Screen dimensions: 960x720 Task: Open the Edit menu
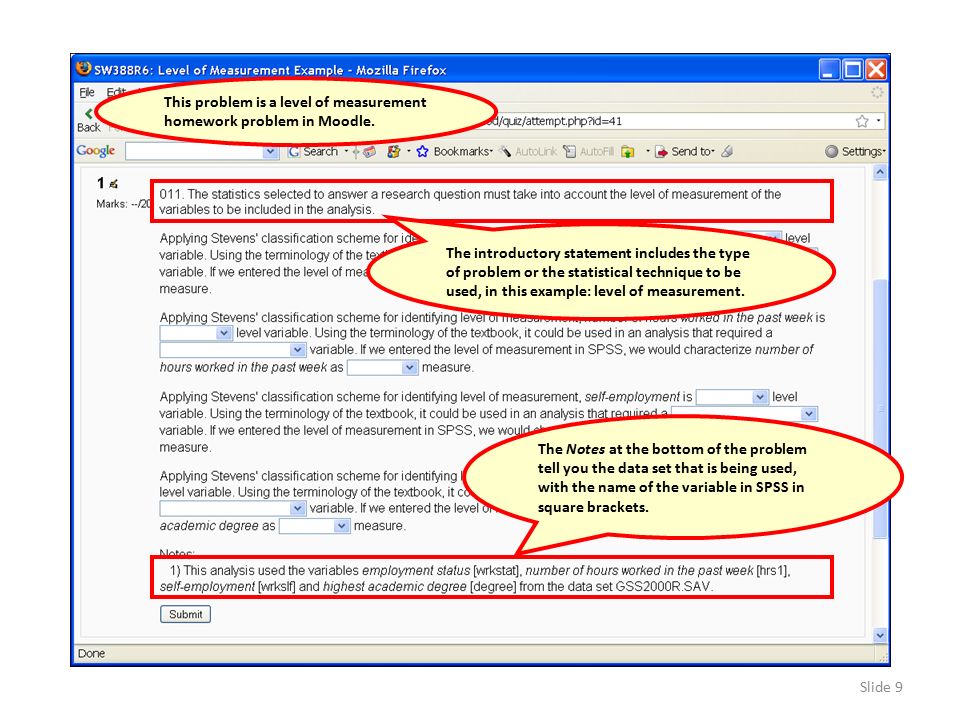(115, 92)
